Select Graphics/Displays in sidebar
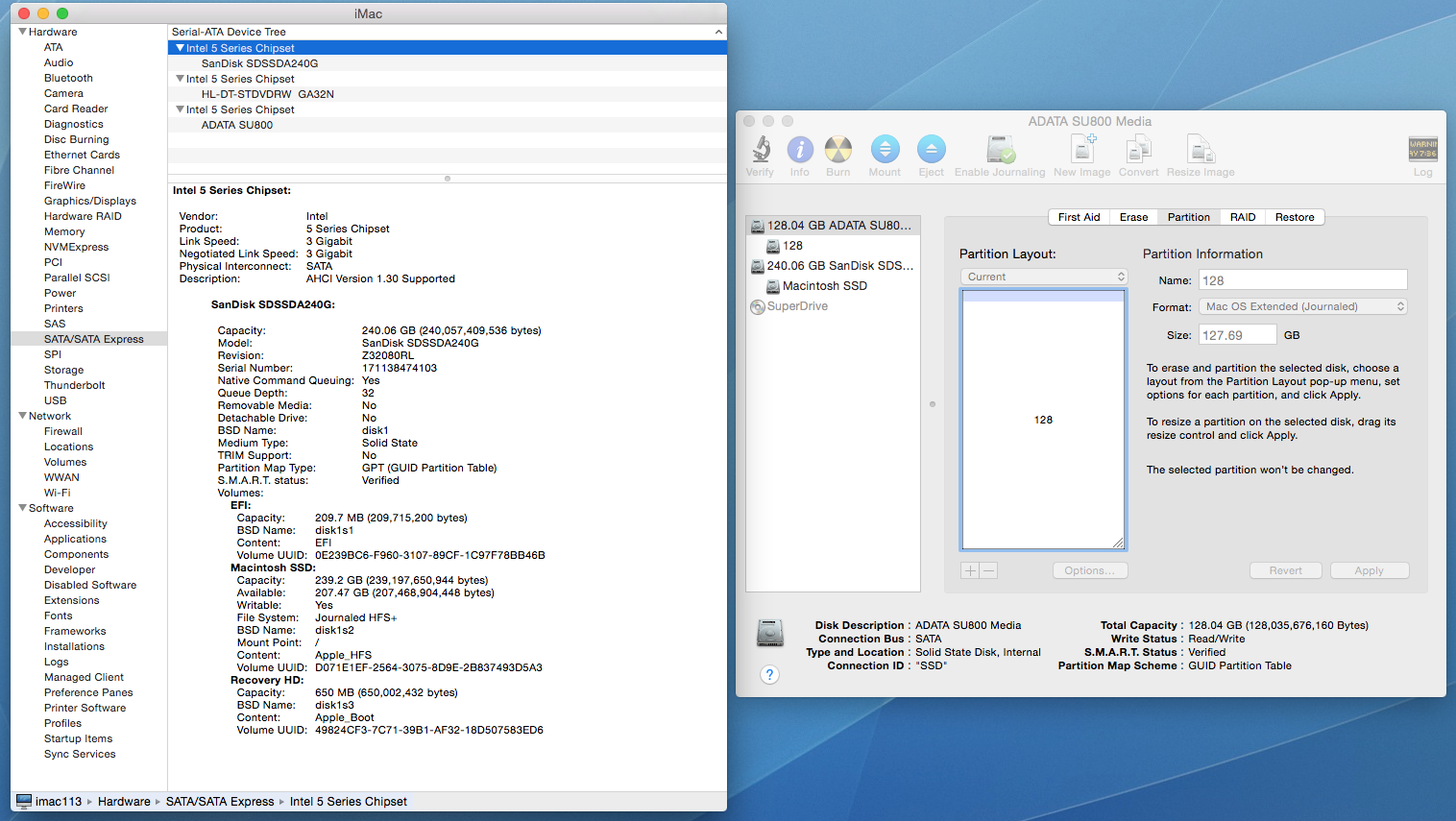 90,201
